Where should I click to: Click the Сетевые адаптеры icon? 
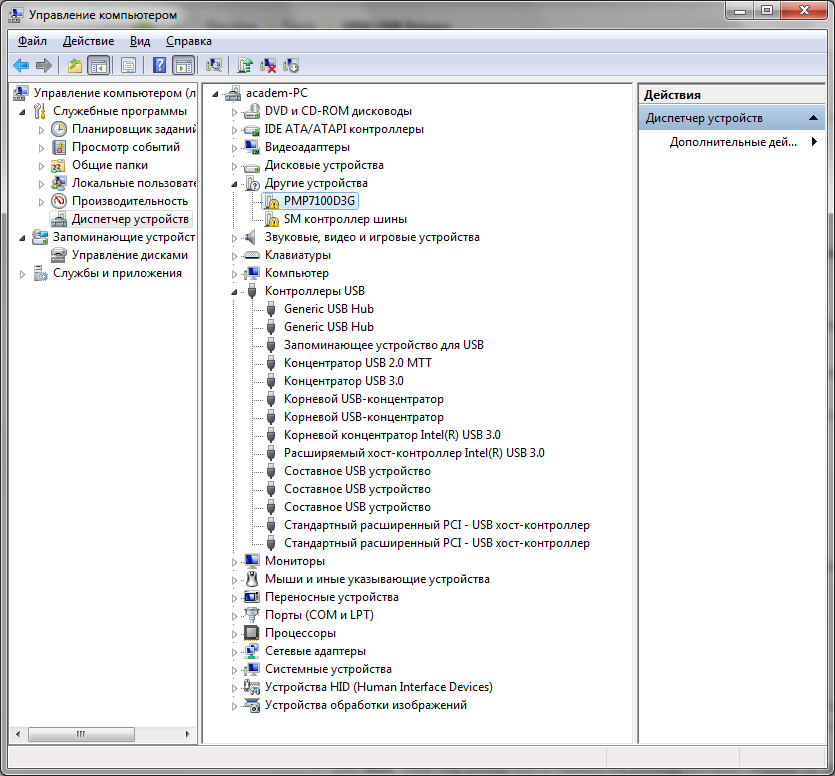point(251,651)
